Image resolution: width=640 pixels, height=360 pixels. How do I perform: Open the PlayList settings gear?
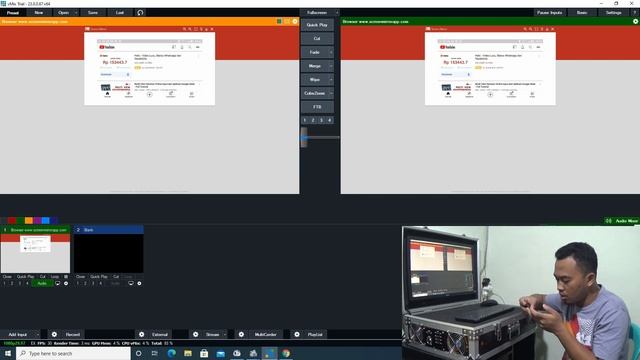(297, 334)
